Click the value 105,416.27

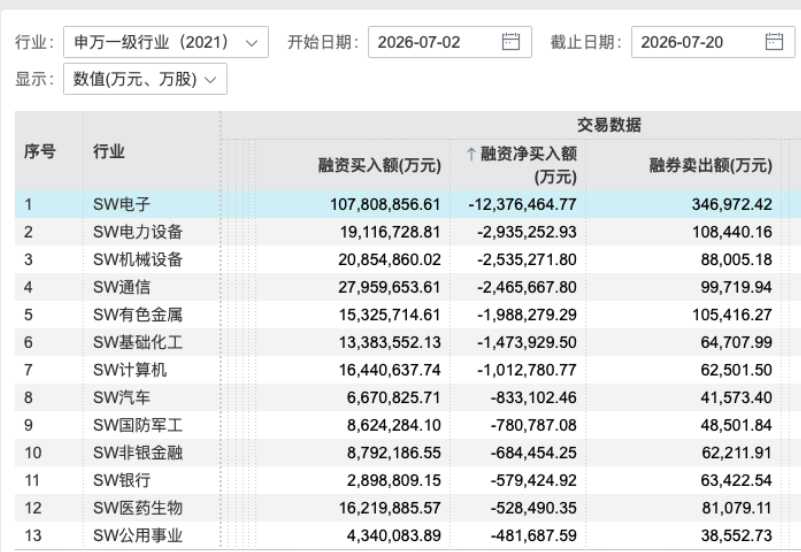point(732,315)
